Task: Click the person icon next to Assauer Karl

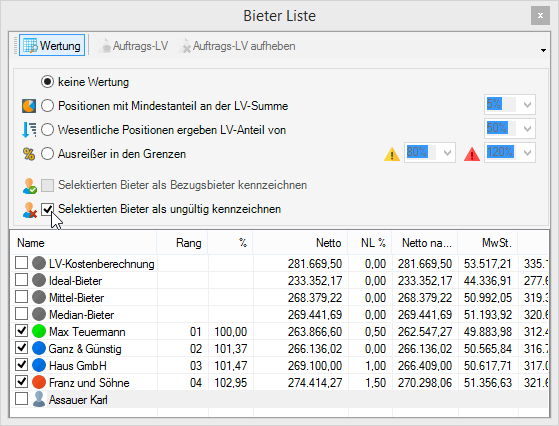Action: [x=39, y=399]
